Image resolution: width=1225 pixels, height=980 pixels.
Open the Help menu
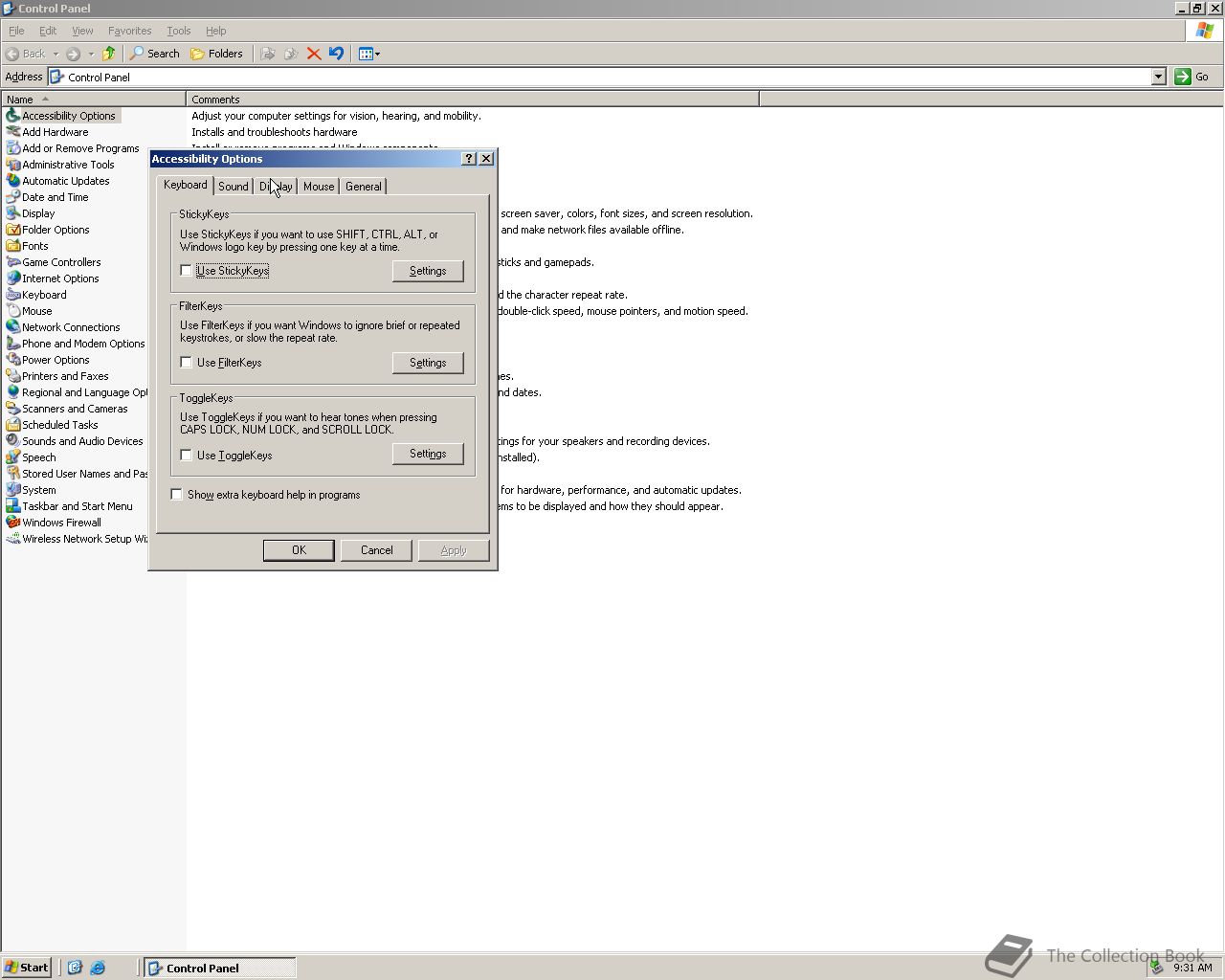216,31
